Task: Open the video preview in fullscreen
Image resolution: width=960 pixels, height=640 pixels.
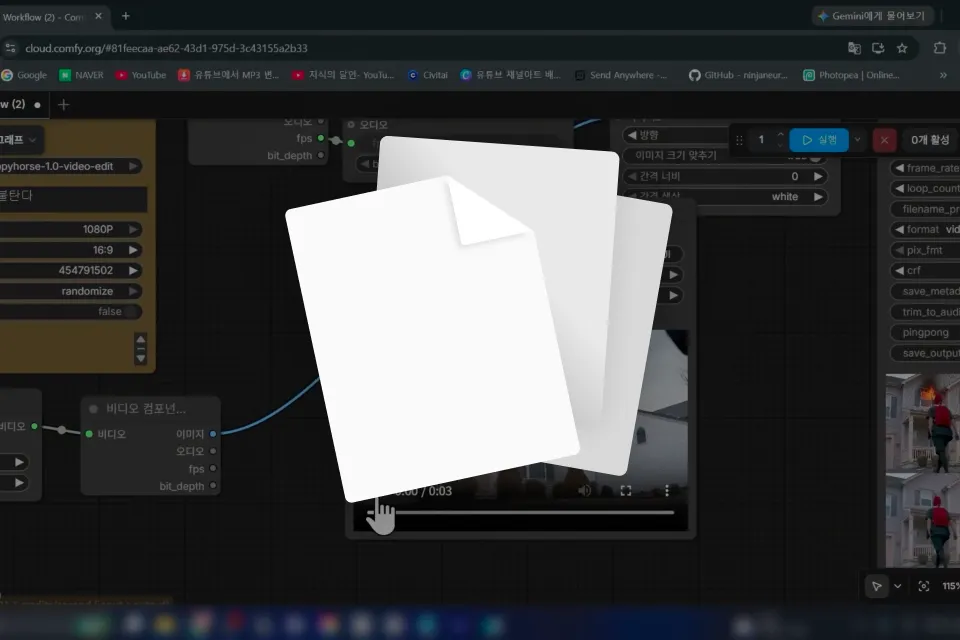Action: [x=626, y=491]
